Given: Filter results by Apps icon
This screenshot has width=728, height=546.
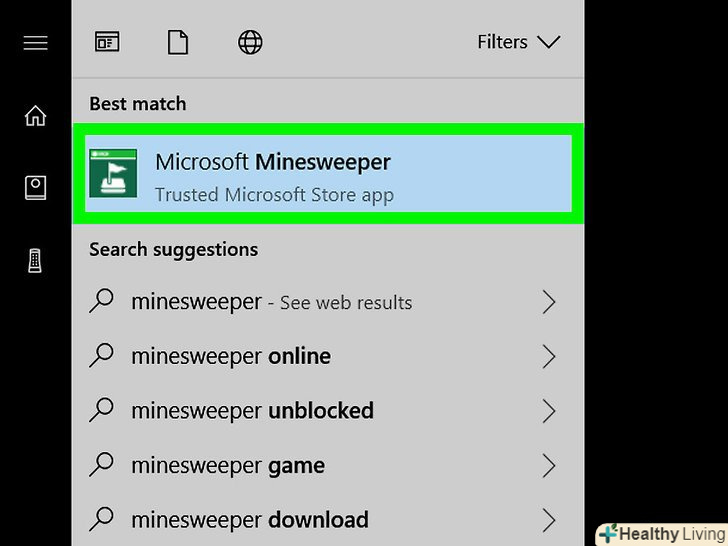Looking at the screenshot, I should 107,42.
